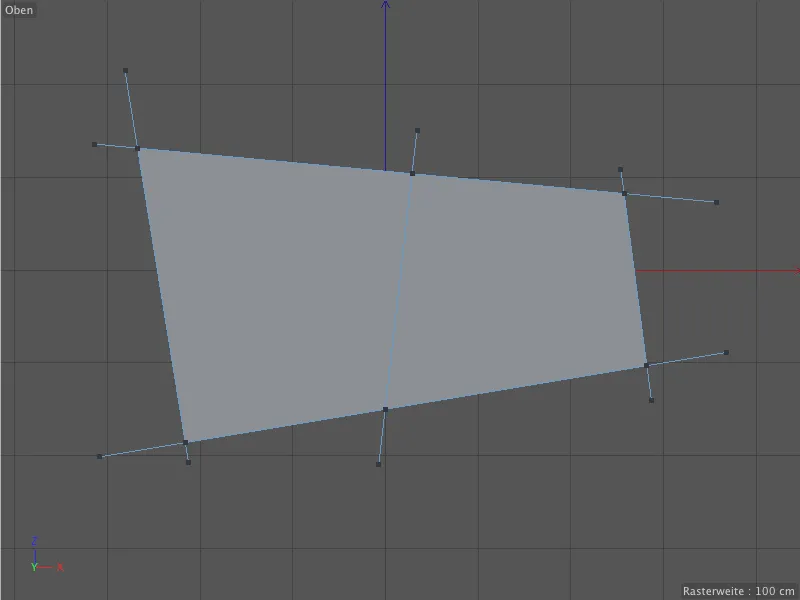Click the axis orientation gizmo in the corner
The height and width of the screenshot is (600, 800).
pyautogui.click(x=42, y=555)
